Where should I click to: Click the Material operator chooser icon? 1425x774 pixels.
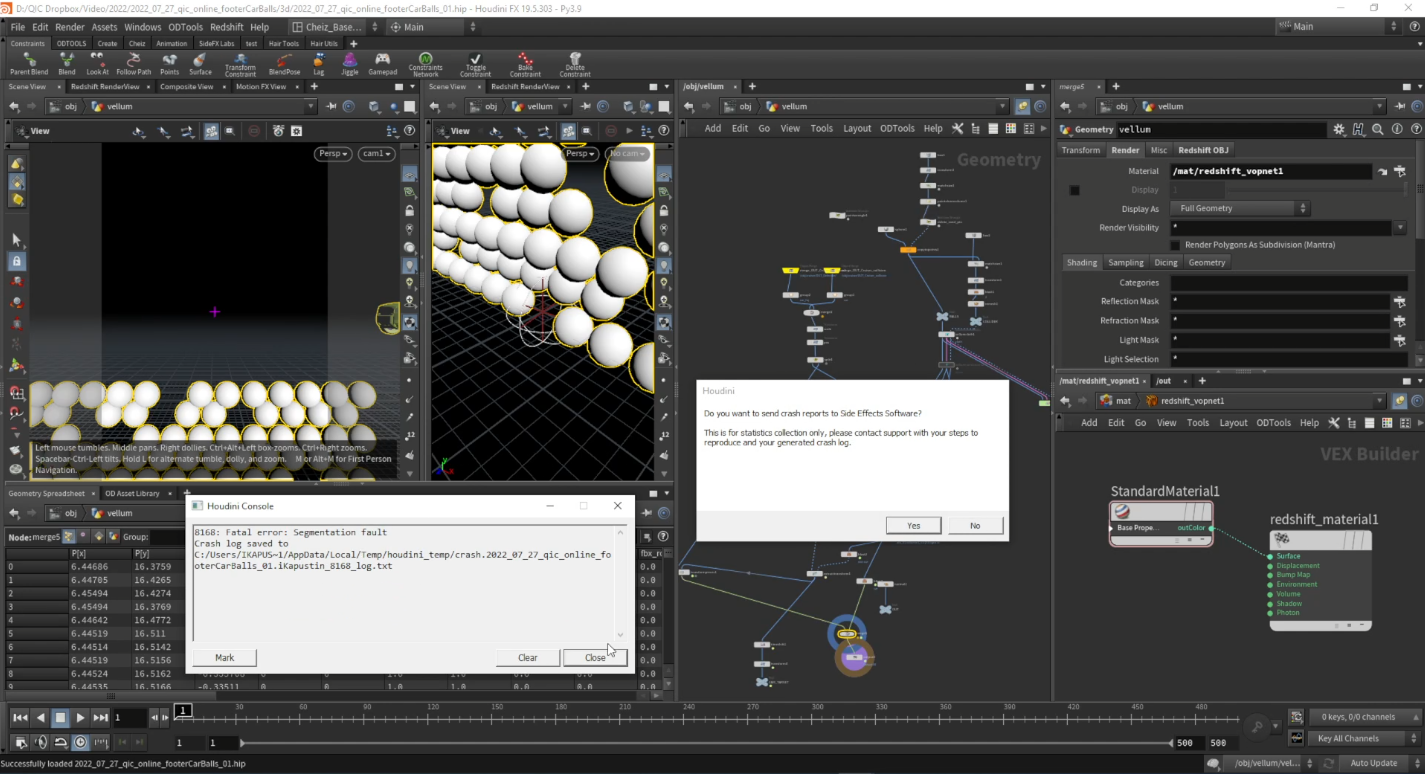tap(1399, 171)
